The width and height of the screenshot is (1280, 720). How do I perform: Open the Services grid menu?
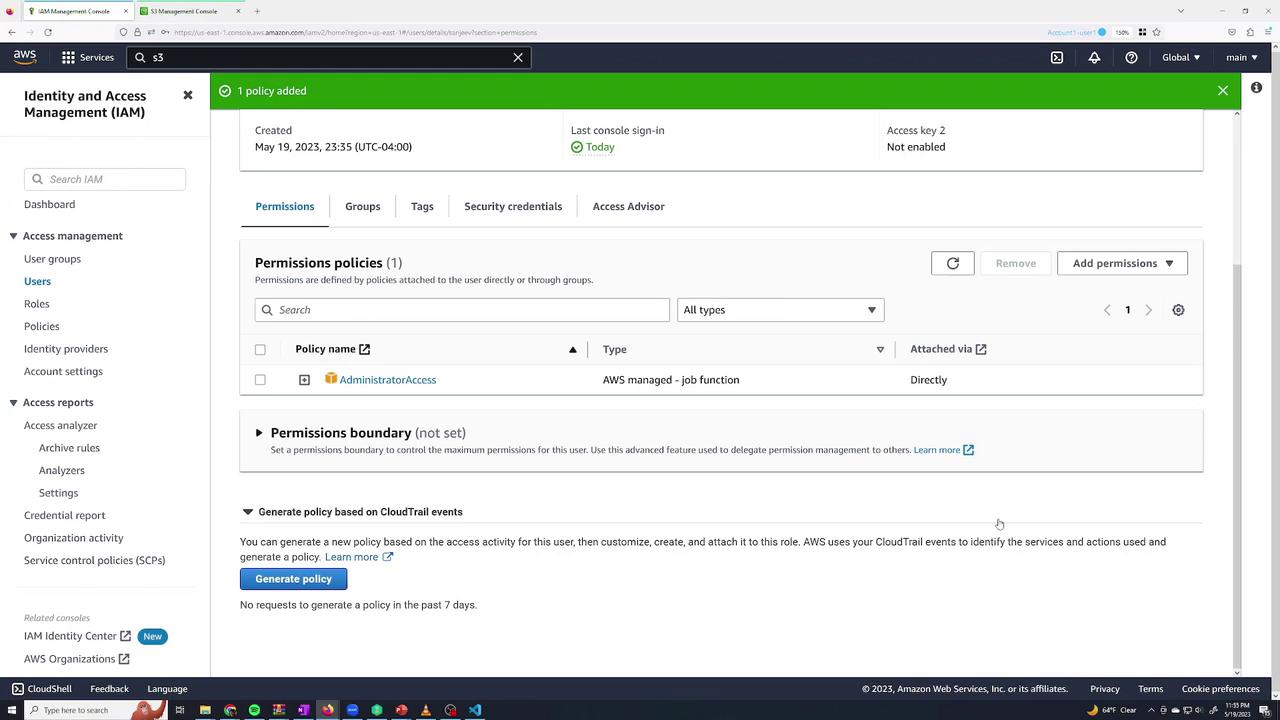[87, 57]
